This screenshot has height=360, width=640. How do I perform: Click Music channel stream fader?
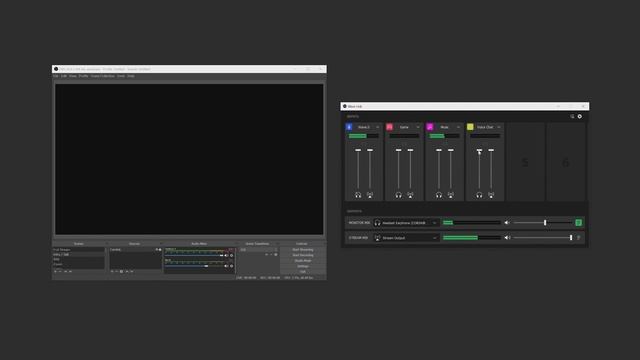(x=451, y=169)
